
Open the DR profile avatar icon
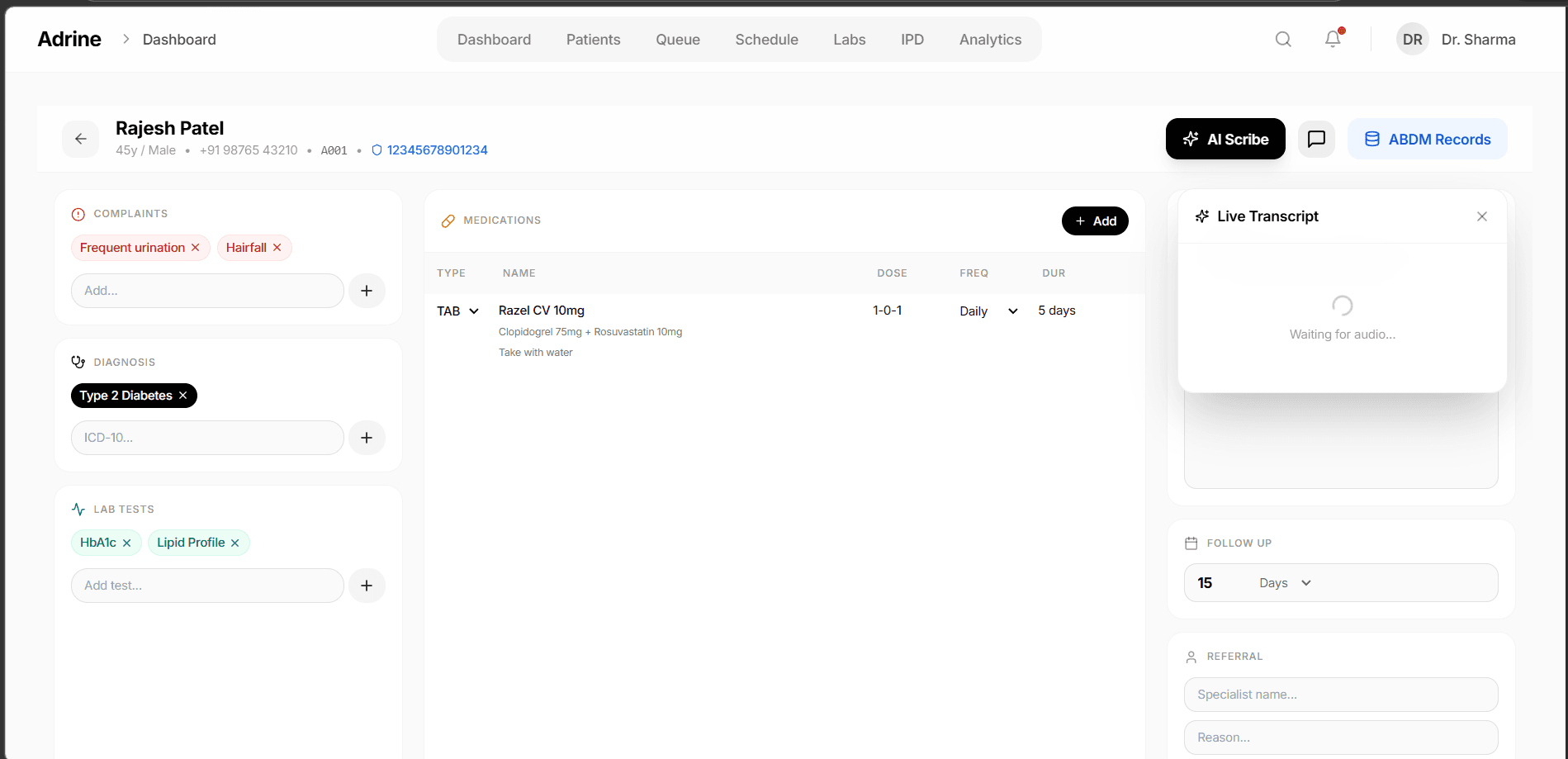[x=1412, y=39]
